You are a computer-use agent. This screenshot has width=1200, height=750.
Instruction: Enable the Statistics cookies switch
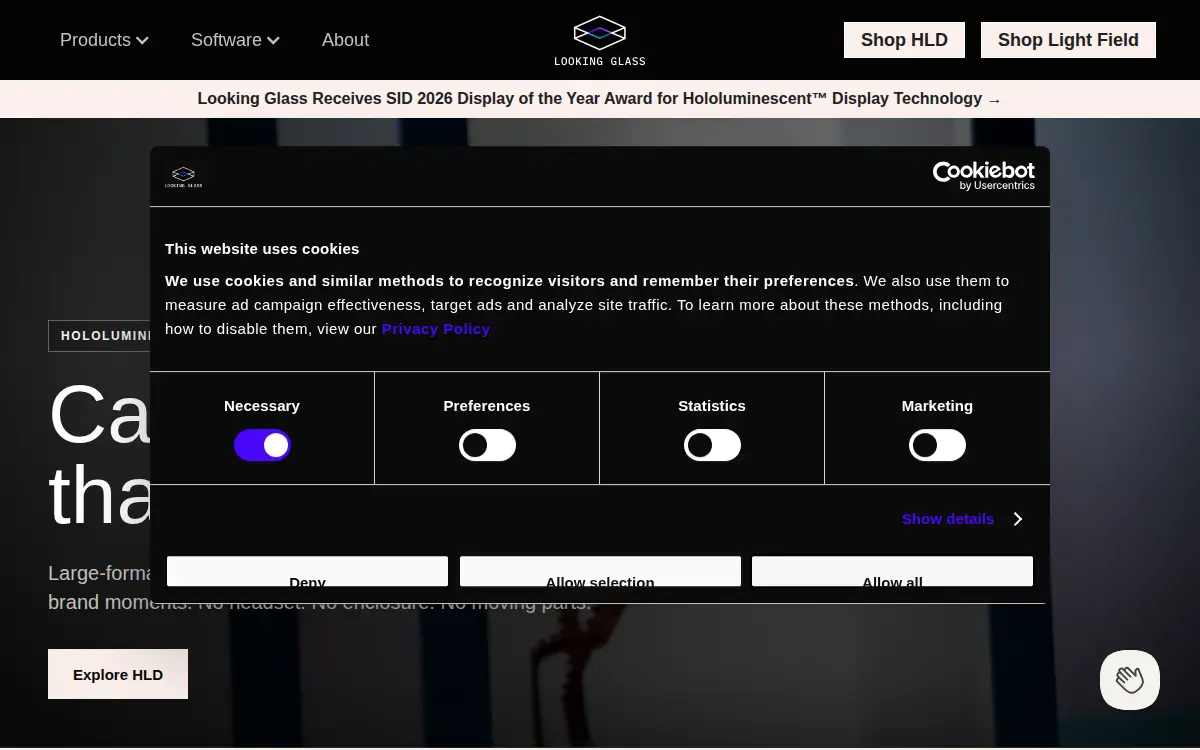[x=712, y=445]
